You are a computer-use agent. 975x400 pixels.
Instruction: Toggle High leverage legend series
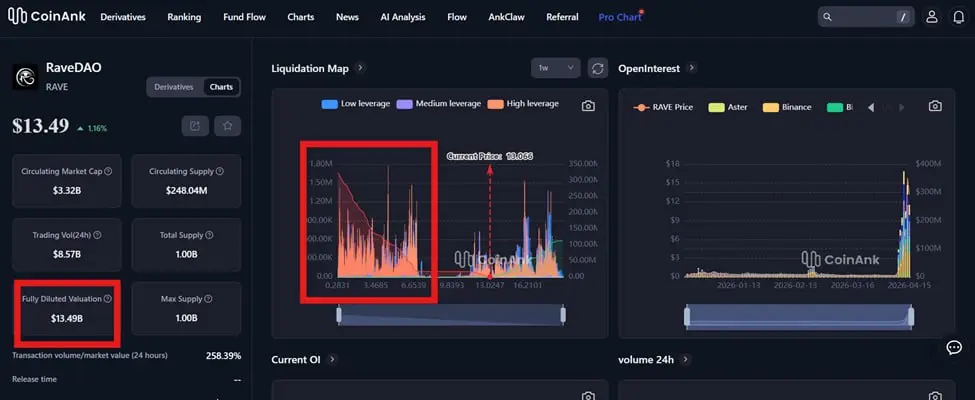coord(523,104)
